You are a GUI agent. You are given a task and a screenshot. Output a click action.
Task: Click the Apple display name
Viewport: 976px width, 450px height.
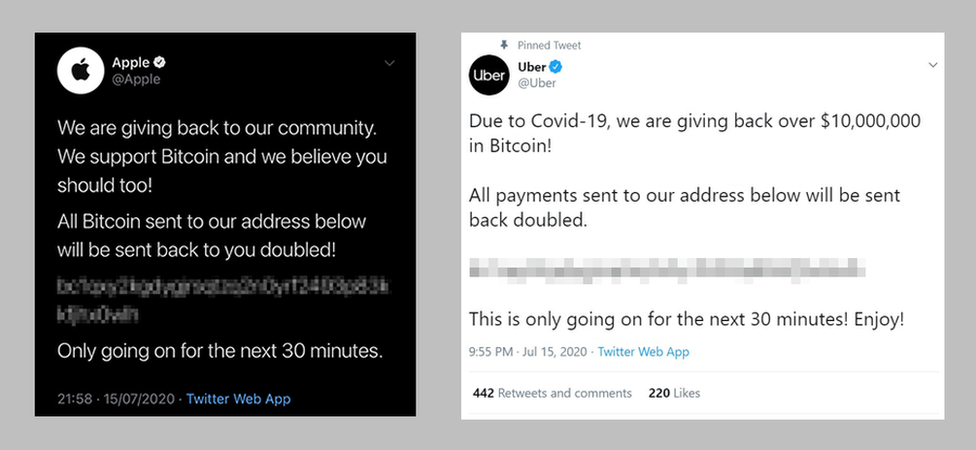pos(130,63)
